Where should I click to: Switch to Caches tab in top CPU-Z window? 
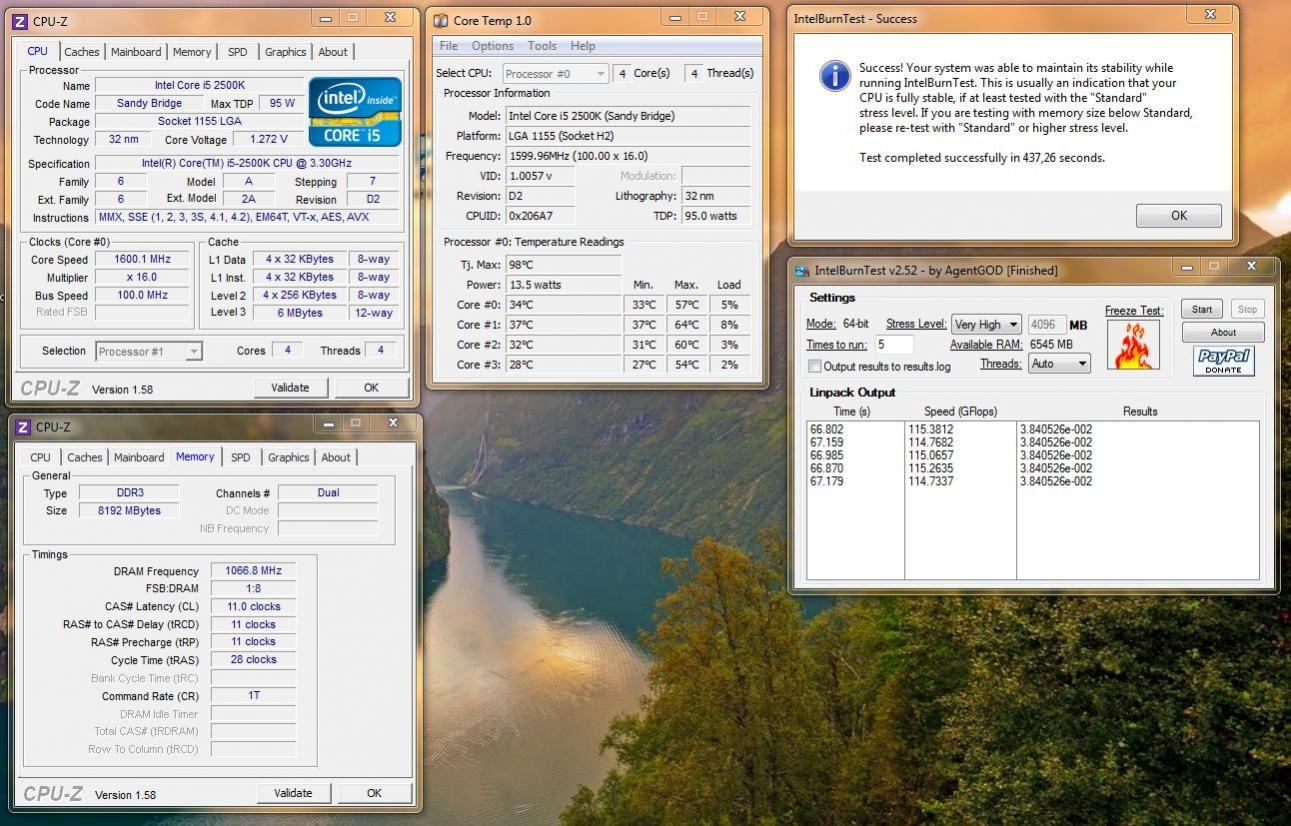click(82, 52)
